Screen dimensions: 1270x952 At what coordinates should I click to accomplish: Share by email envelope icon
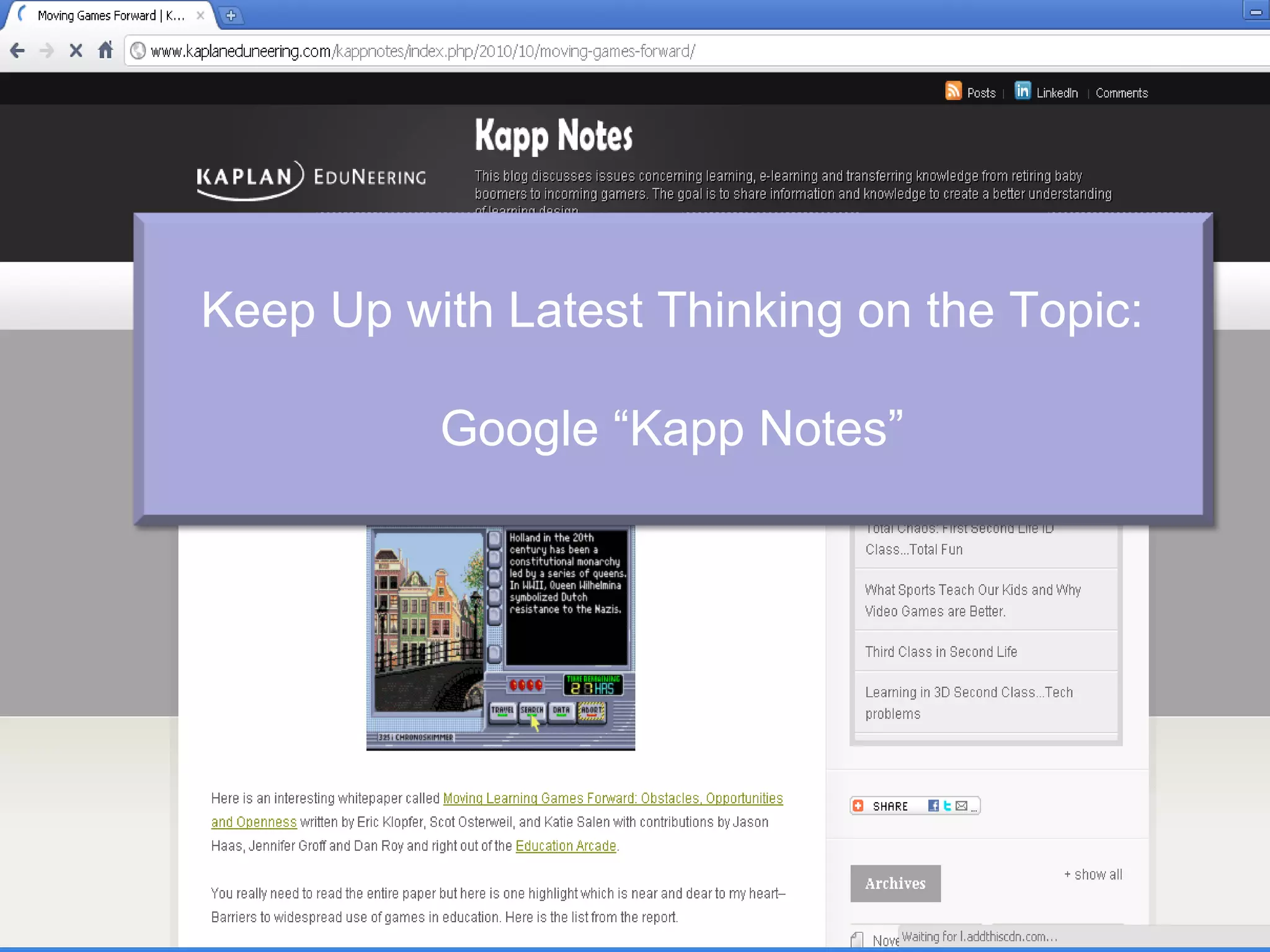[961, 806]
